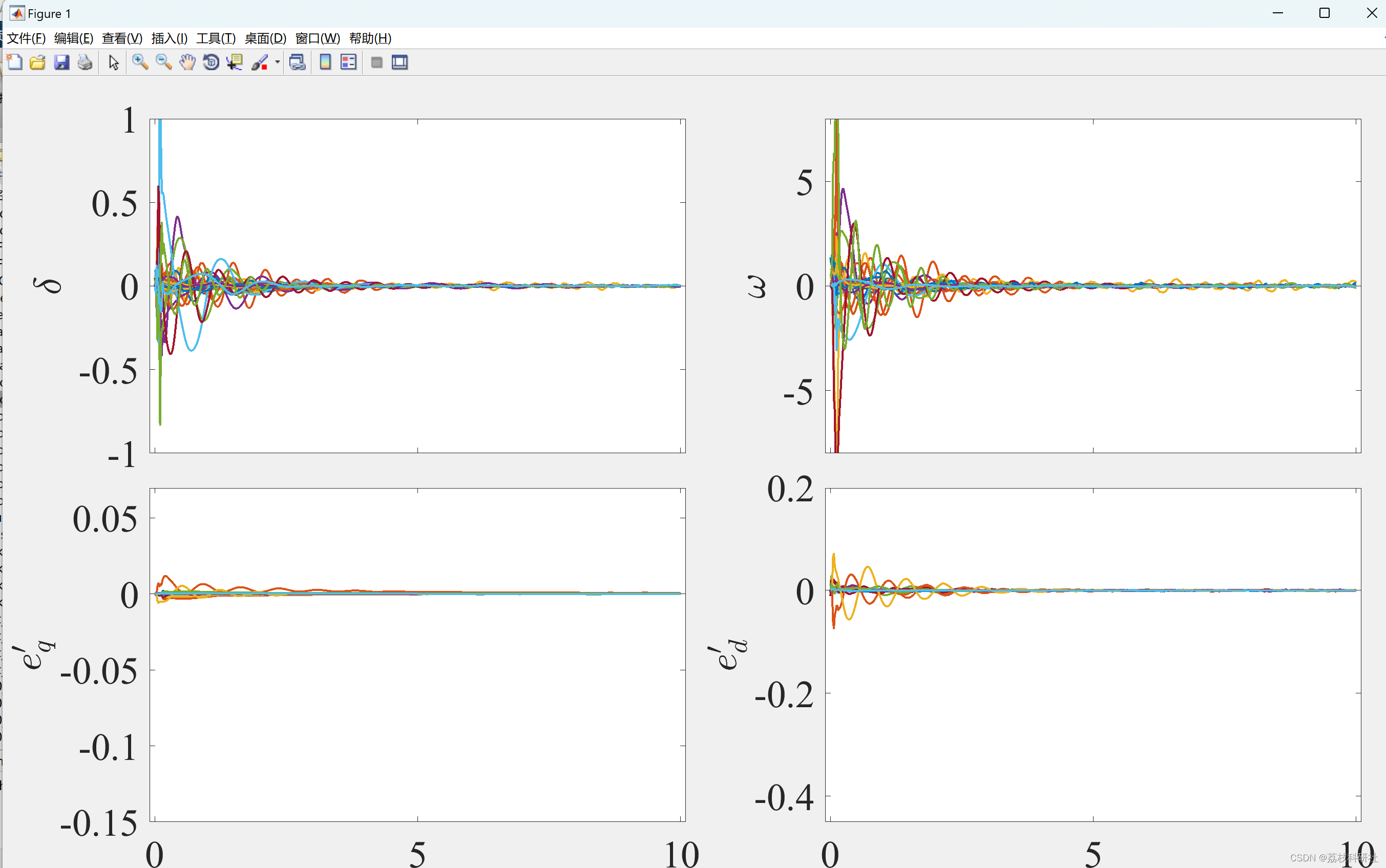This screenshot has width=1386, height=868.
Task: Save the current figure
Action: (x=61, y=62)
